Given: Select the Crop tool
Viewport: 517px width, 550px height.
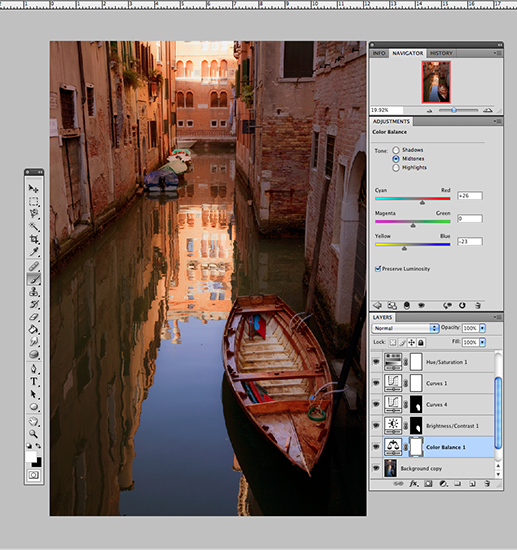Looking at the screenshot, I should (34, 239).
